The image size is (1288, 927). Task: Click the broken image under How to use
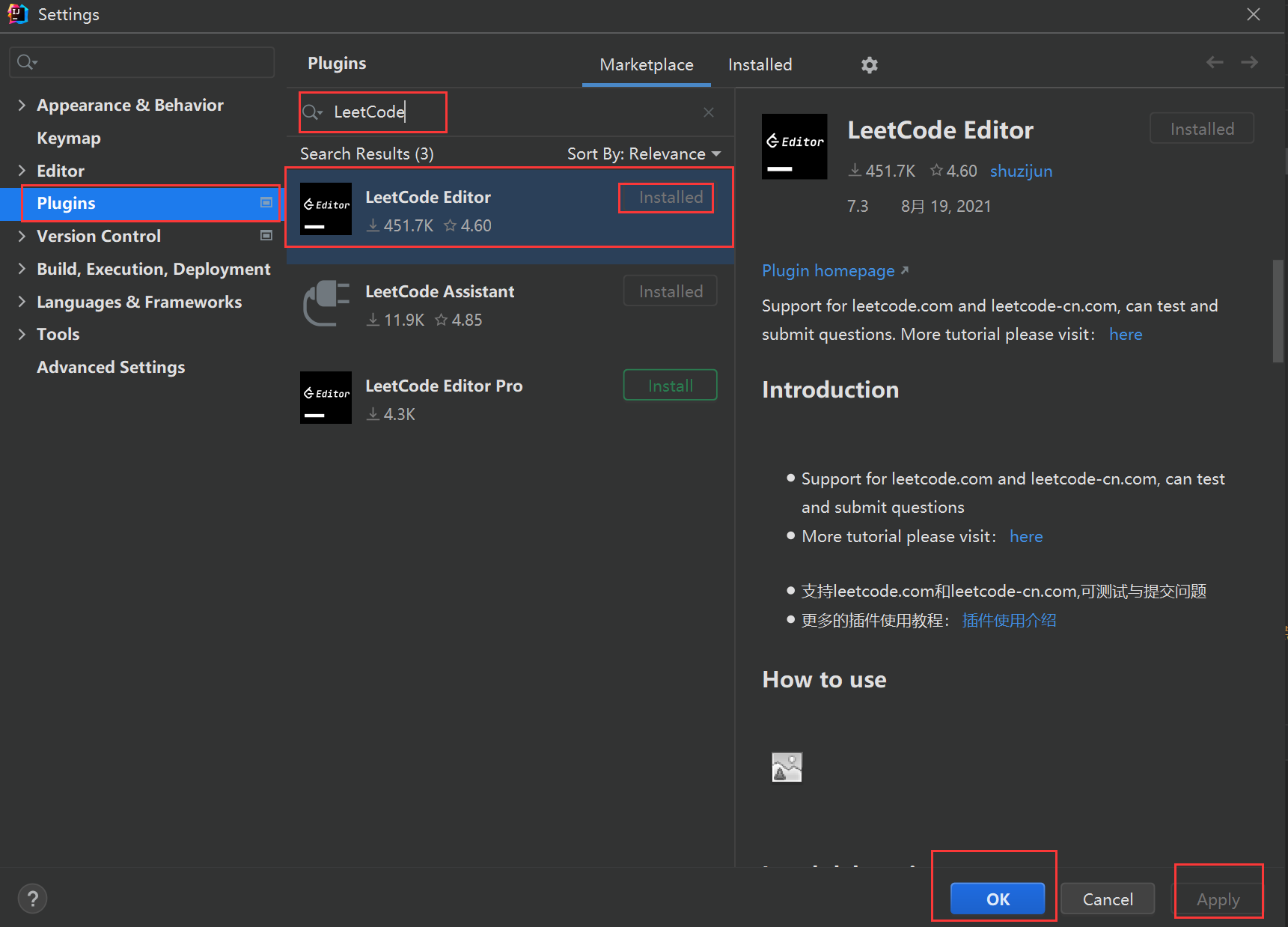point(787,767)
